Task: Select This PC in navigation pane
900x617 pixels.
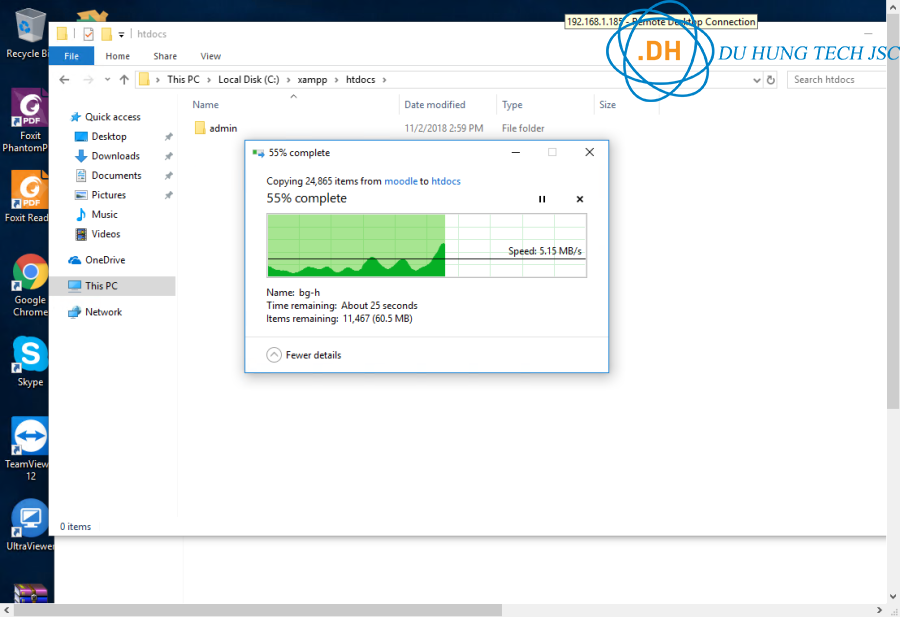Action: (x=101, y=286)
